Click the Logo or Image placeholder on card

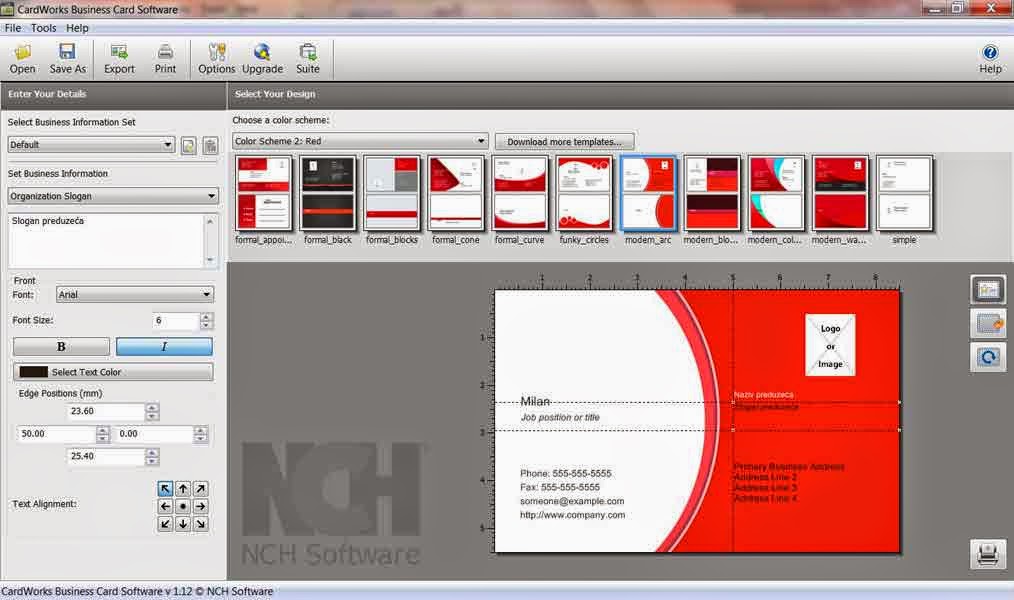[830, 345]
